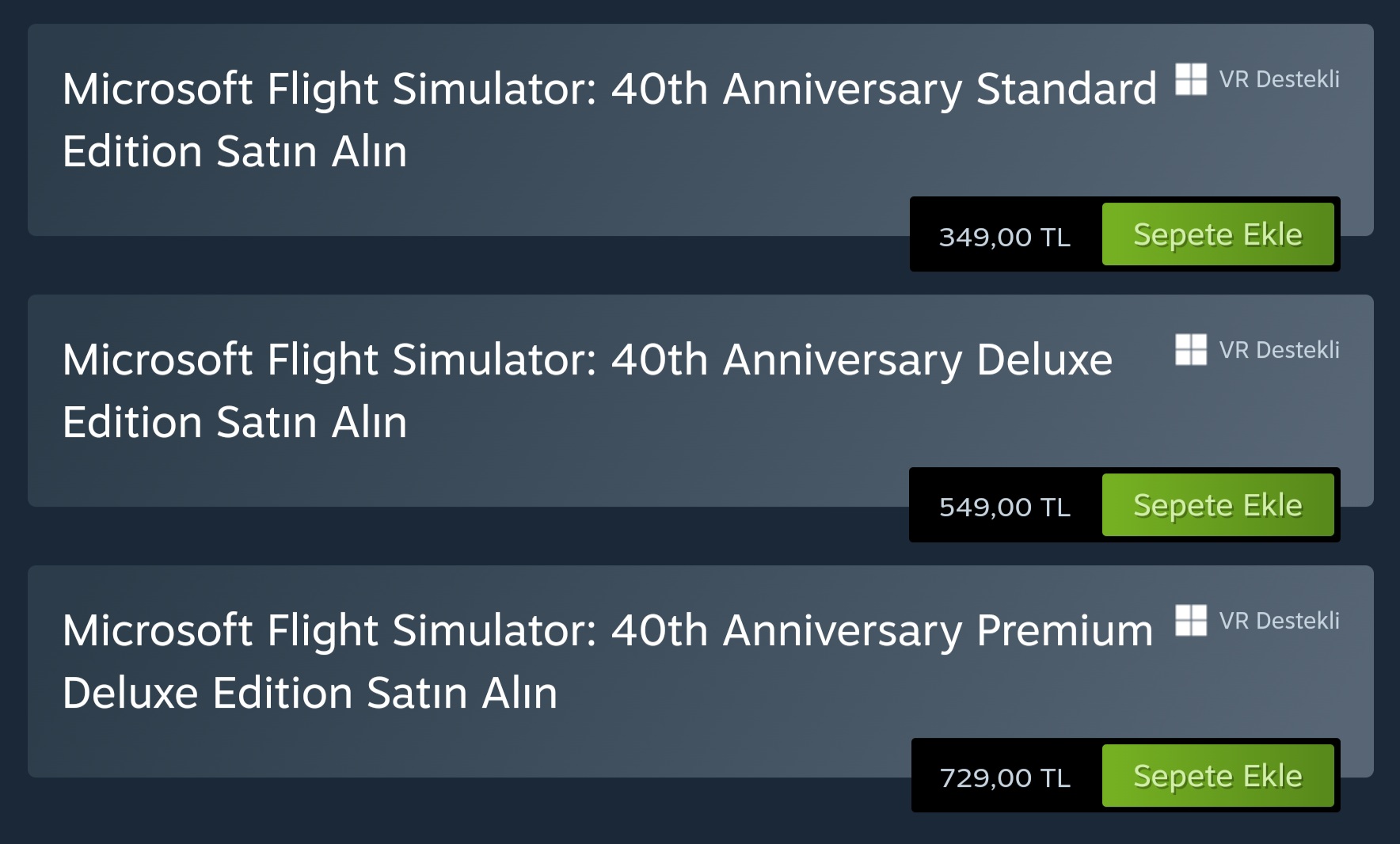Click the dark page background below Premium Deluxe box
Screen dimensions: 1400x844
tap(475, 812)
